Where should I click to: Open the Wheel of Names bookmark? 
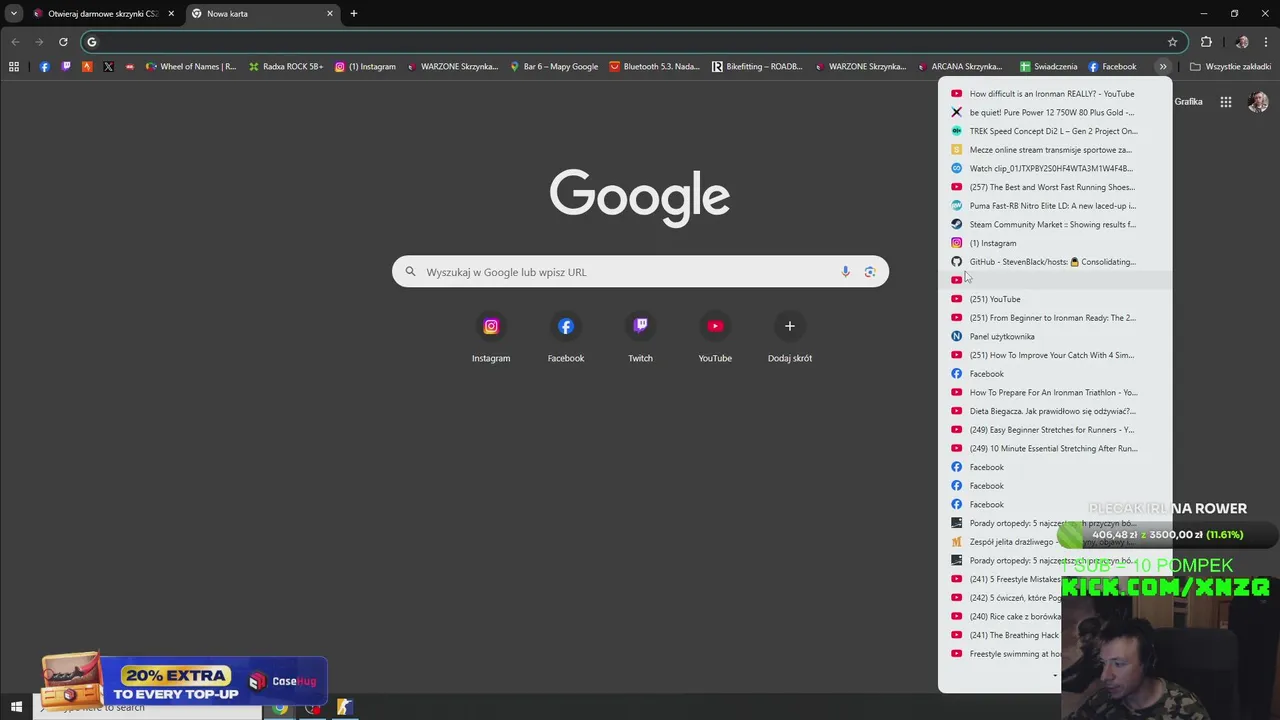190,67
